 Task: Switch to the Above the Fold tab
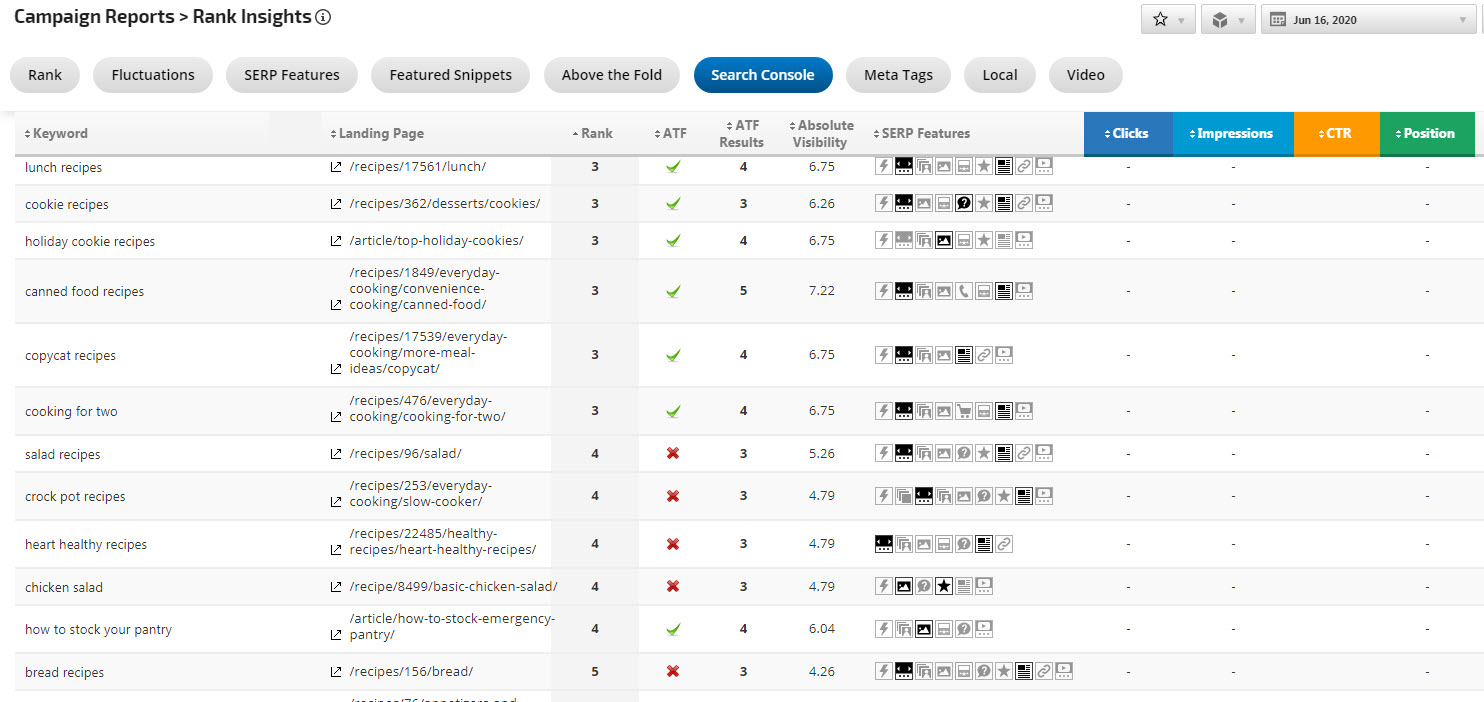tap(611, 75)
